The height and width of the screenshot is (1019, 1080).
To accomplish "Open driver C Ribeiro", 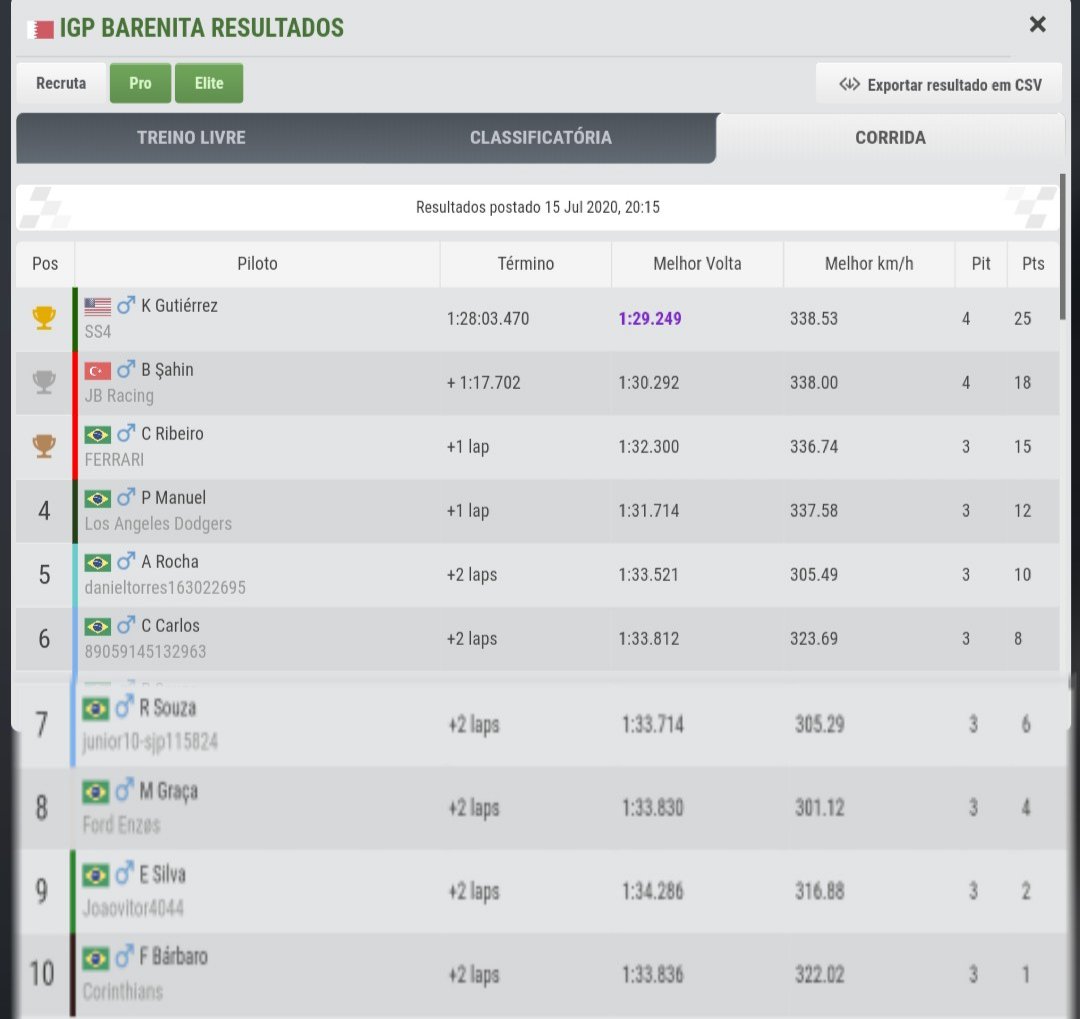I will point(172,434).
